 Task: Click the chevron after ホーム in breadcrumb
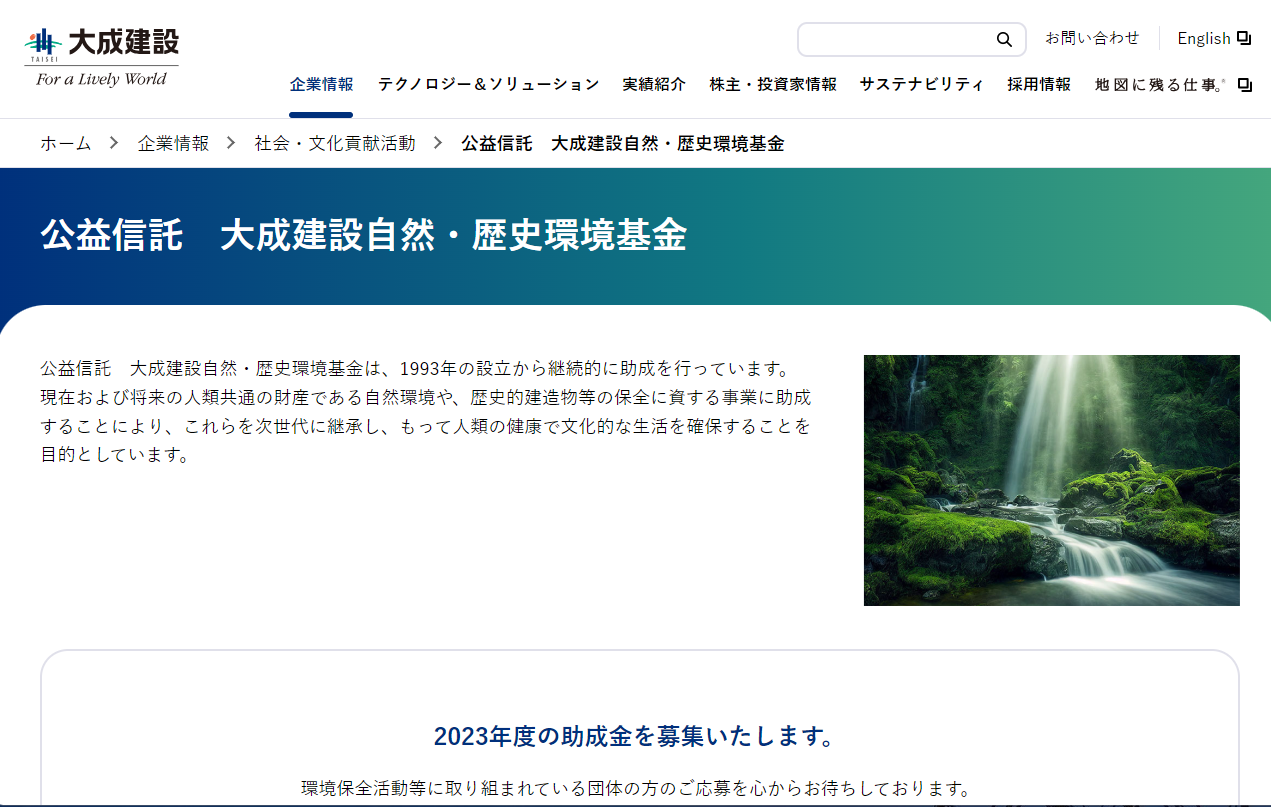[x=114, y=143]
